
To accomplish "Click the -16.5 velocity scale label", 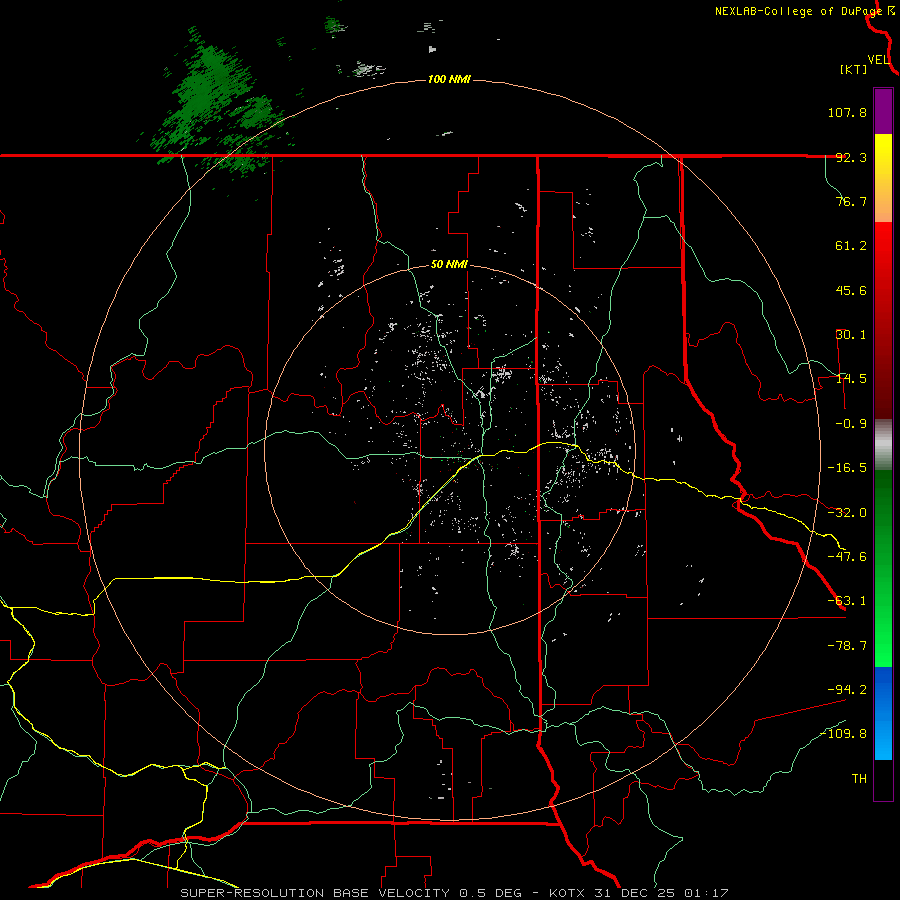I will (847, 468).
